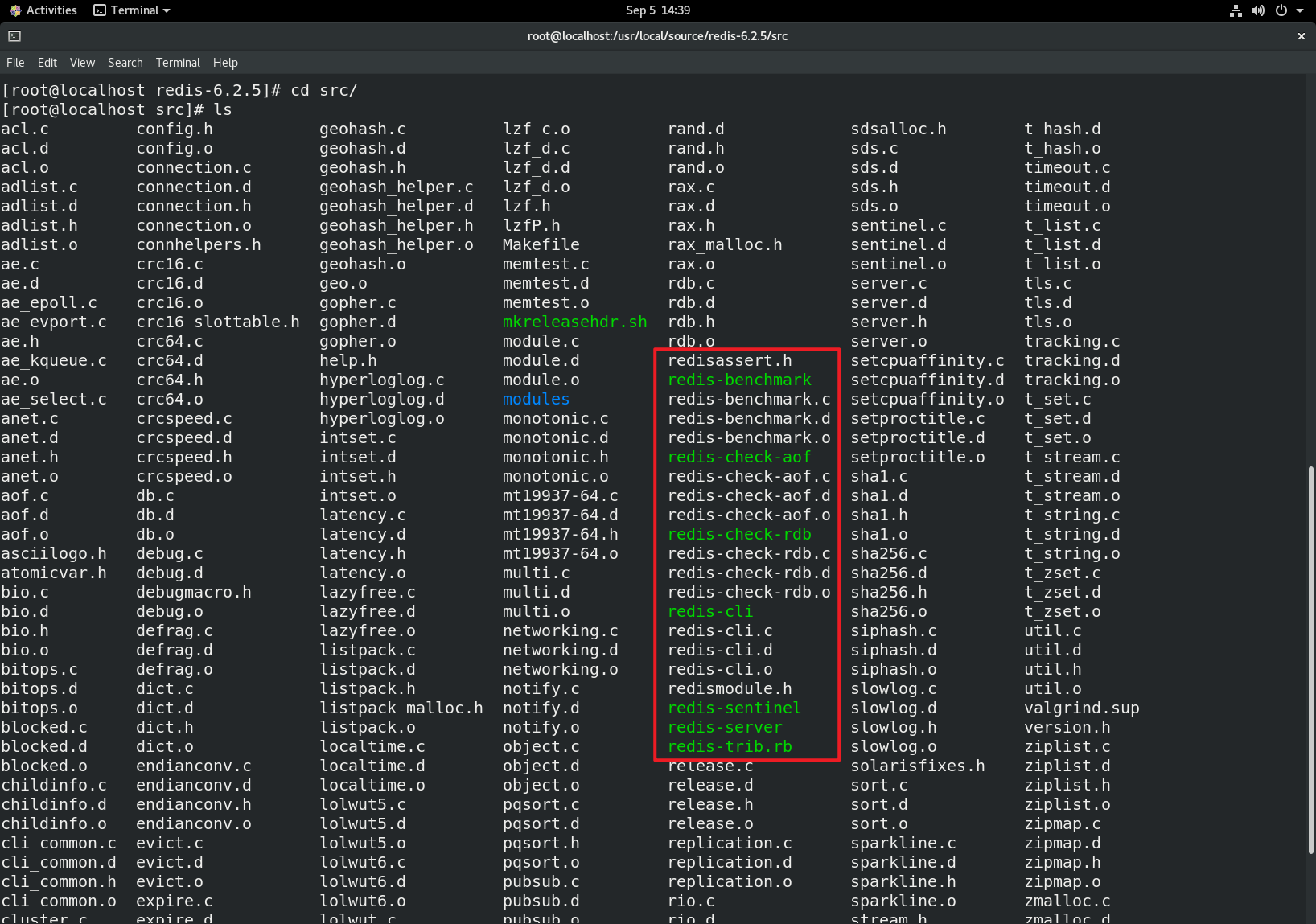Open the Terminal app menu in top bar
This screenshot has height=924, width=1316.
pos(132,10)
